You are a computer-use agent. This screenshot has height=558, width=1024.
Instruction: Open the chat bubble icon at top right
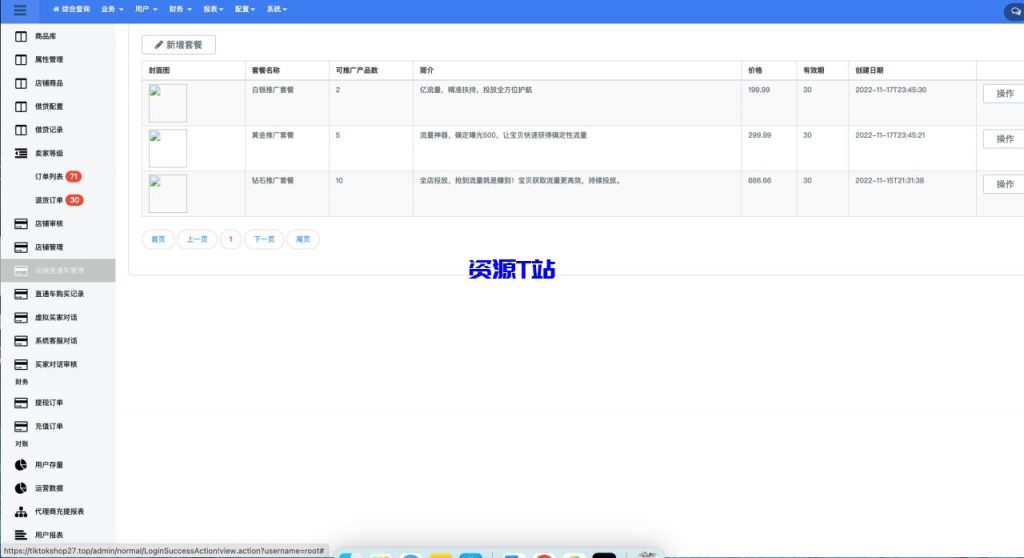(1016, 11)
